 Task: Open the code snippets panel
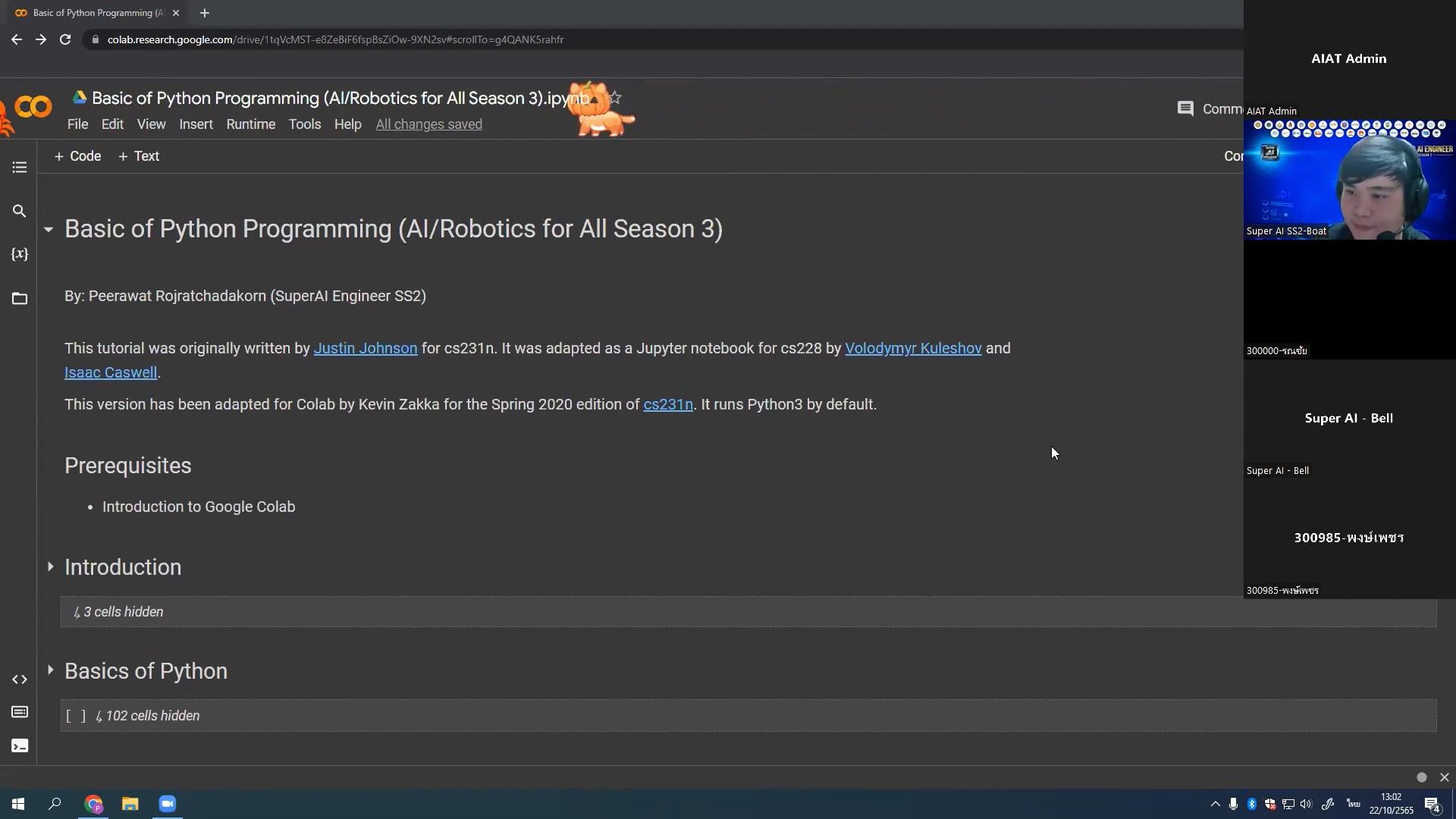19,679
